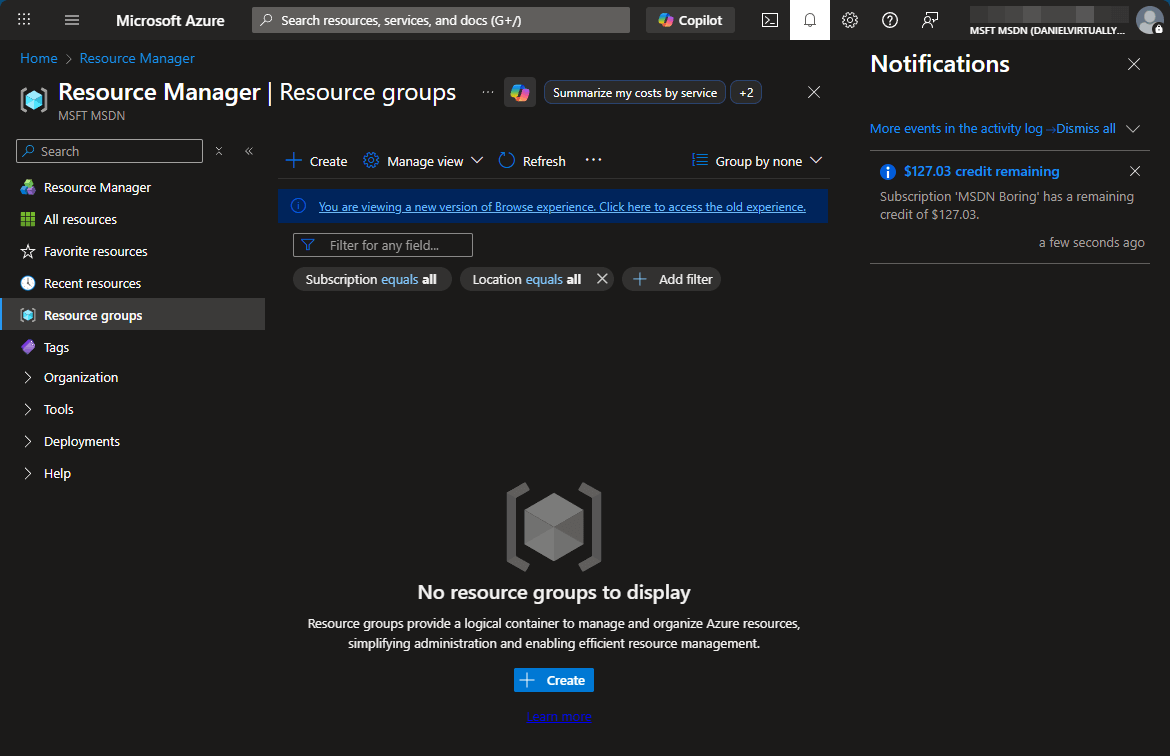The height and width of the screenshot is (756, 1170).
Task: Close the Notifications panel
Action: 1134,64
